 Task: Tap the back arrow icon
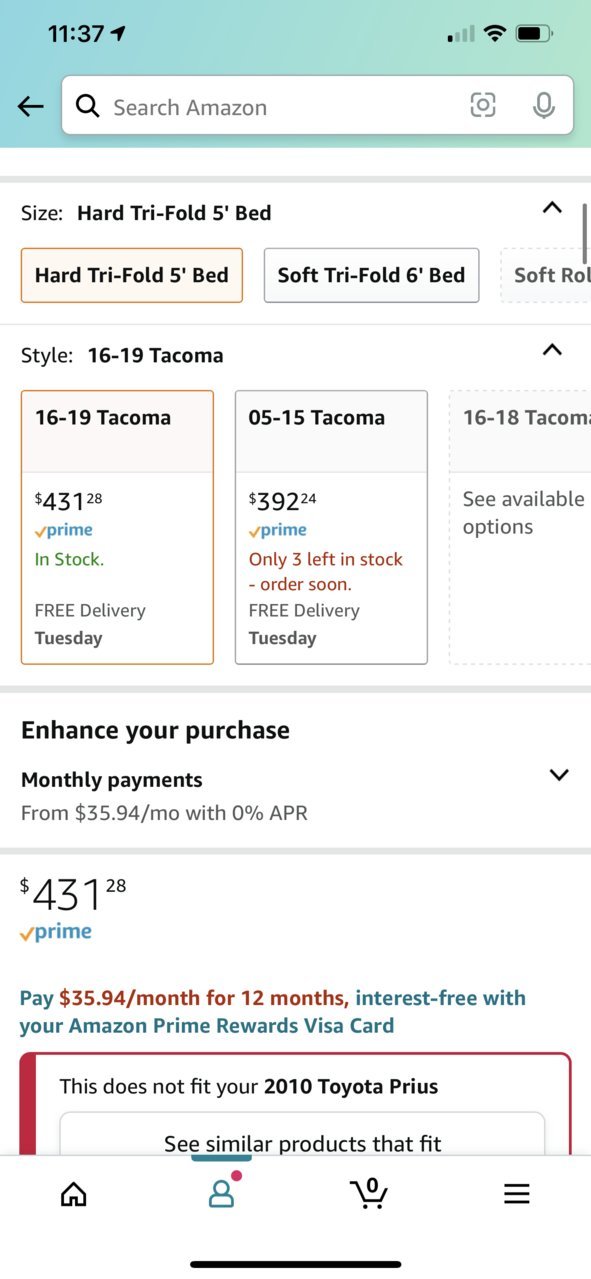tap(31, 107)
